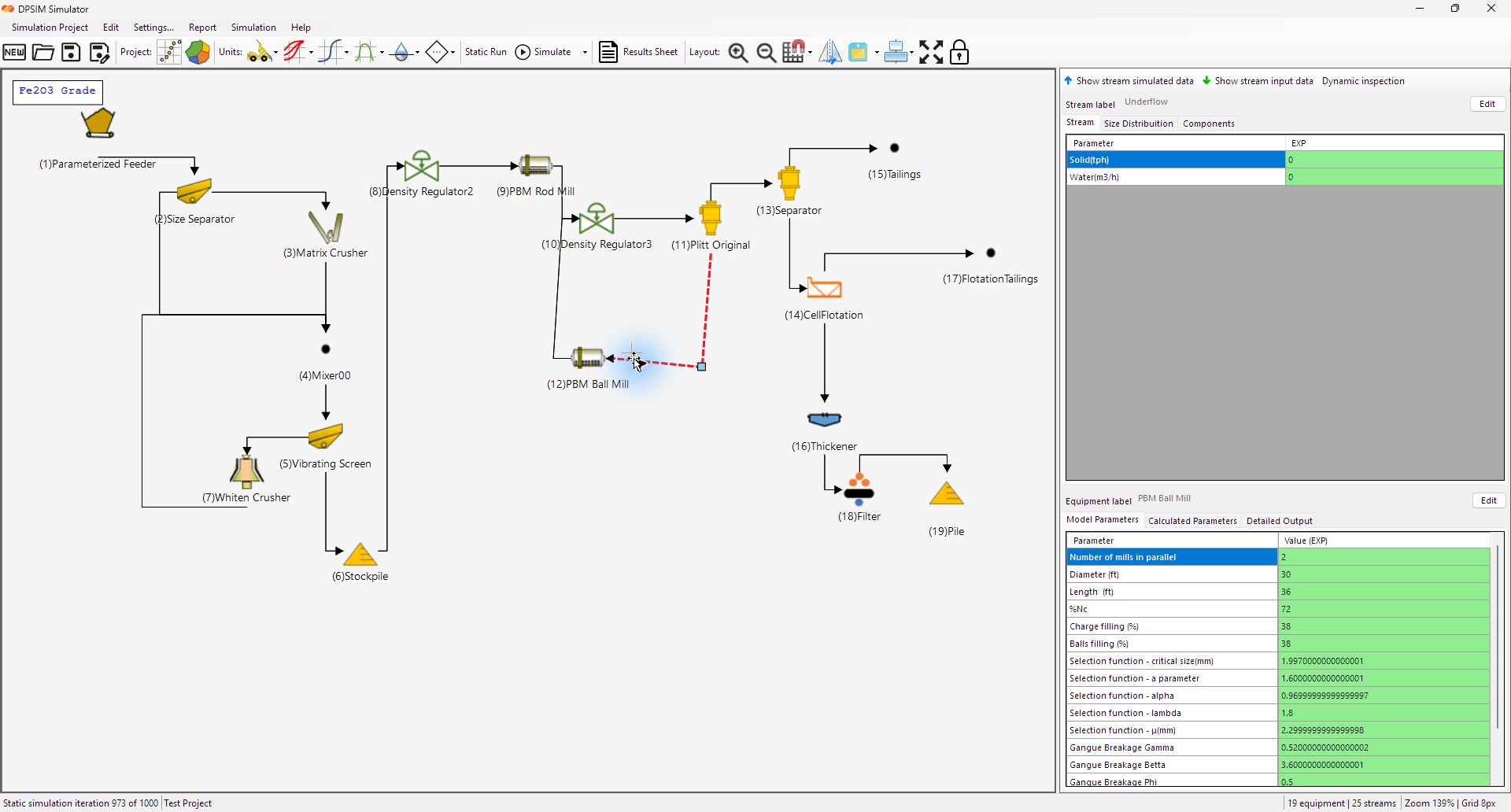
Task: Select the Parameterized Feeder equipment icon
Action: click(x=98, y=124)
